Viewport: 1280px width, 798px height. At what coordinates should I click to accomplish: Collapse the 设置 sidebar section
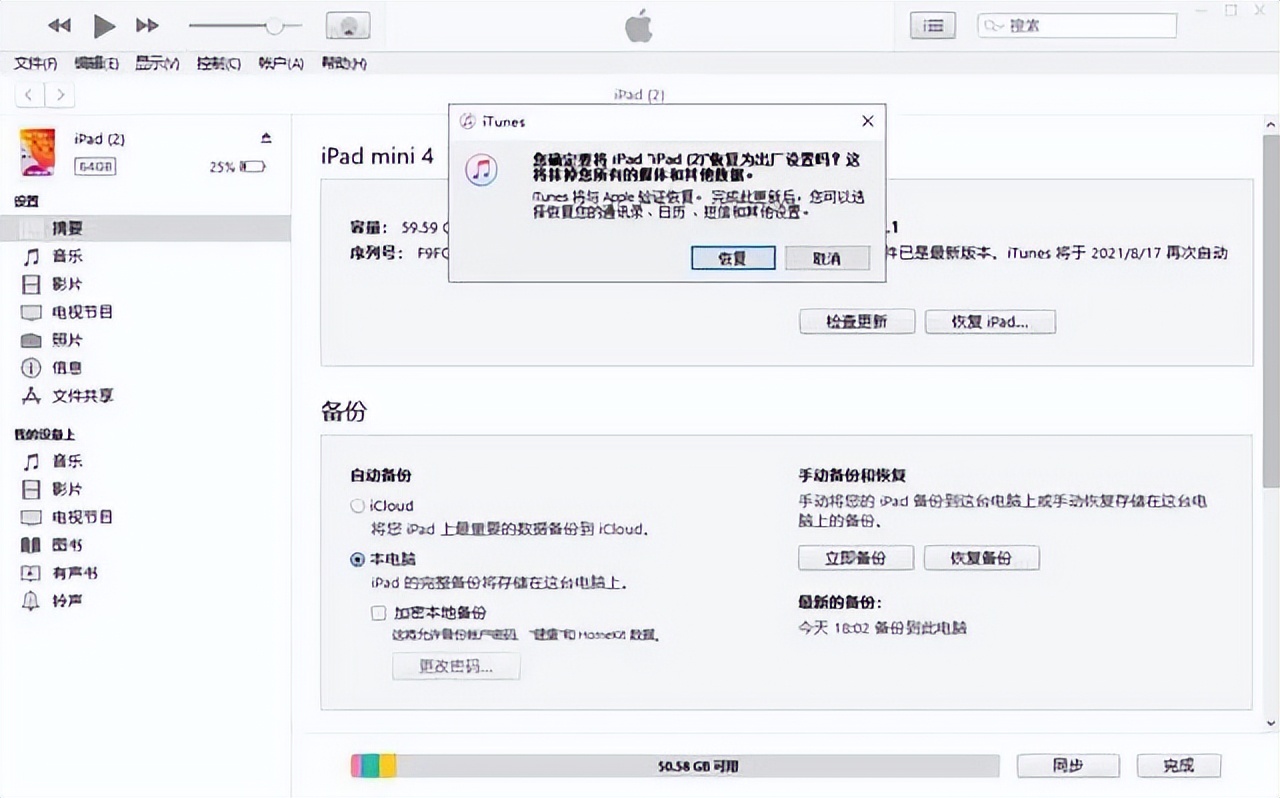27,201
